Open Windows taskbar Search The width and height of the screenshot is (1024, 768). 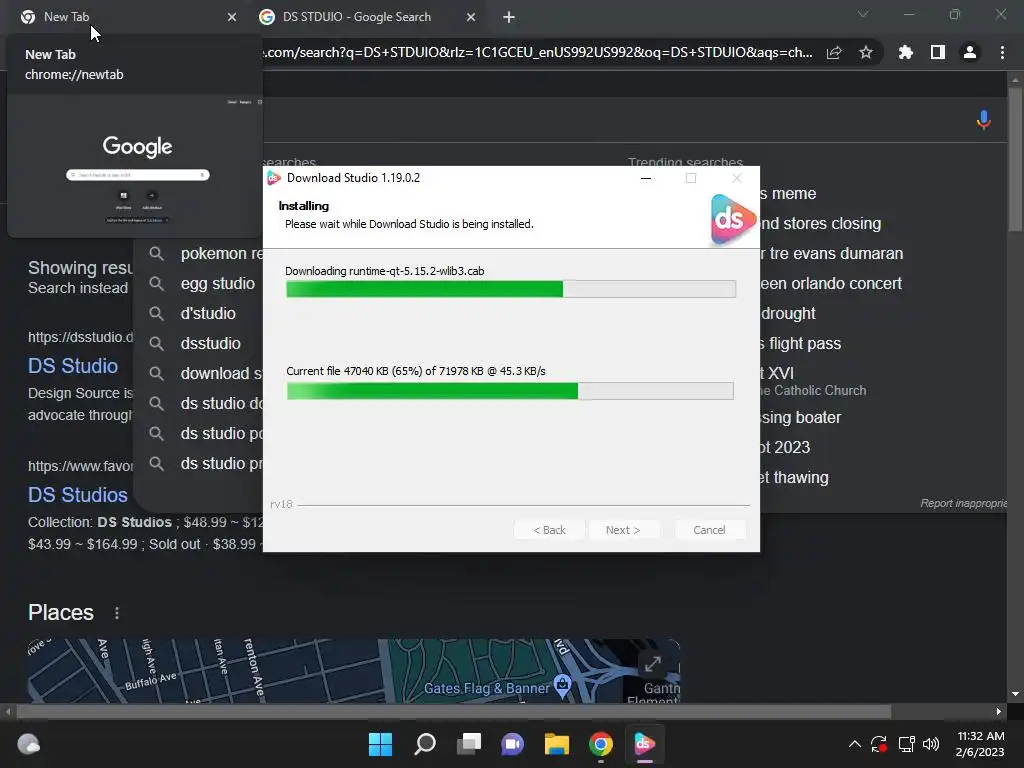pos(424,744)
